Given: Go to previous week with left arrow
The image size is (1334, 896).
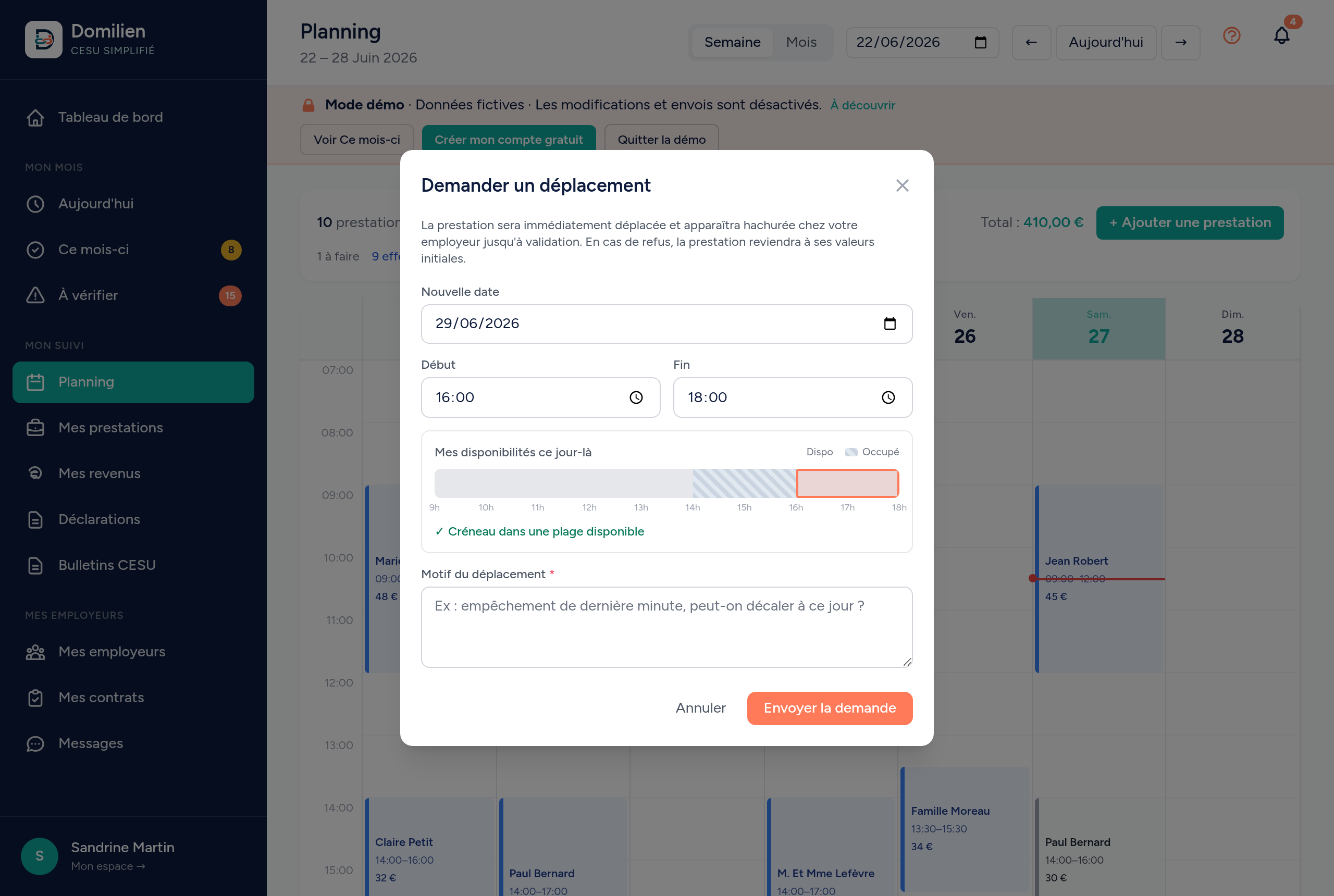Looking at the screenshot, I should tap(1031, 42).
